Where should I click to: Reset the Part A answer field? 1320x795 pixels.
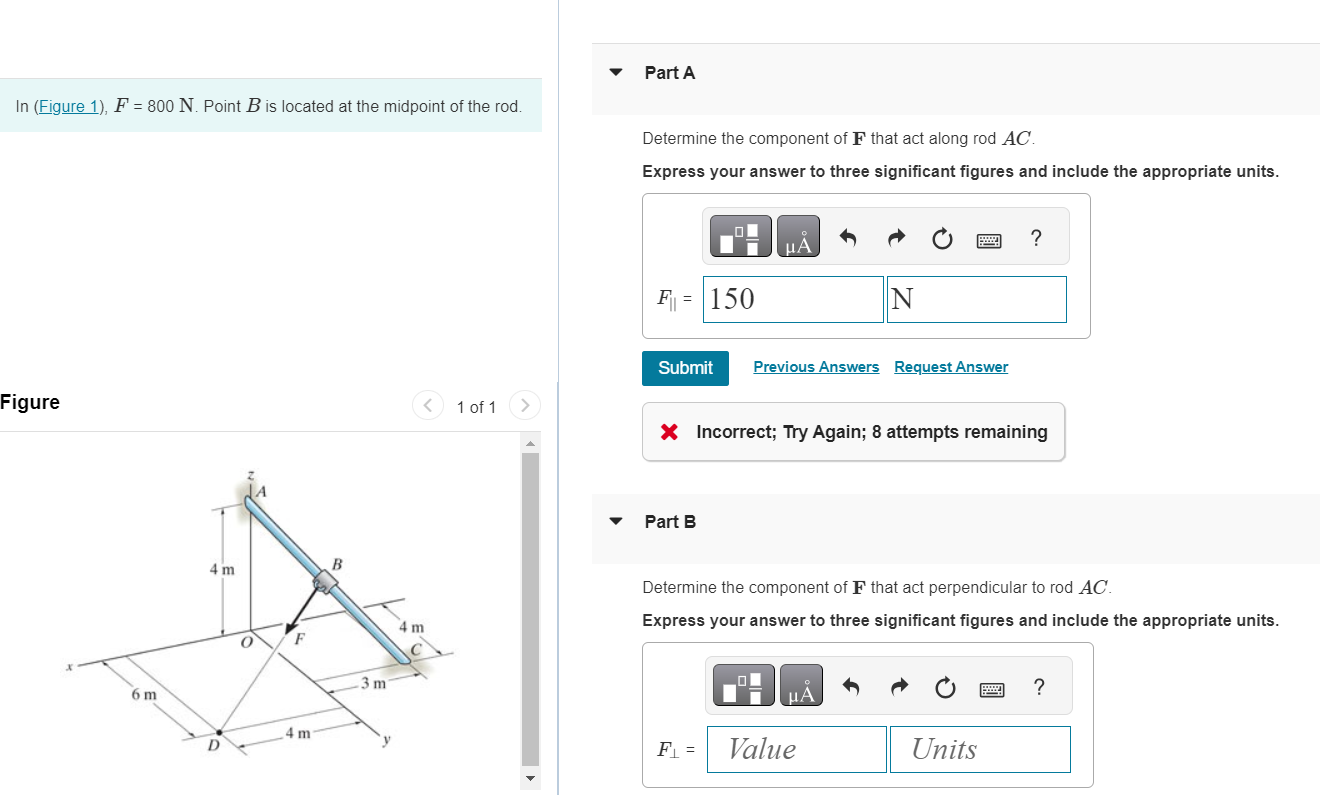(941, 238)
